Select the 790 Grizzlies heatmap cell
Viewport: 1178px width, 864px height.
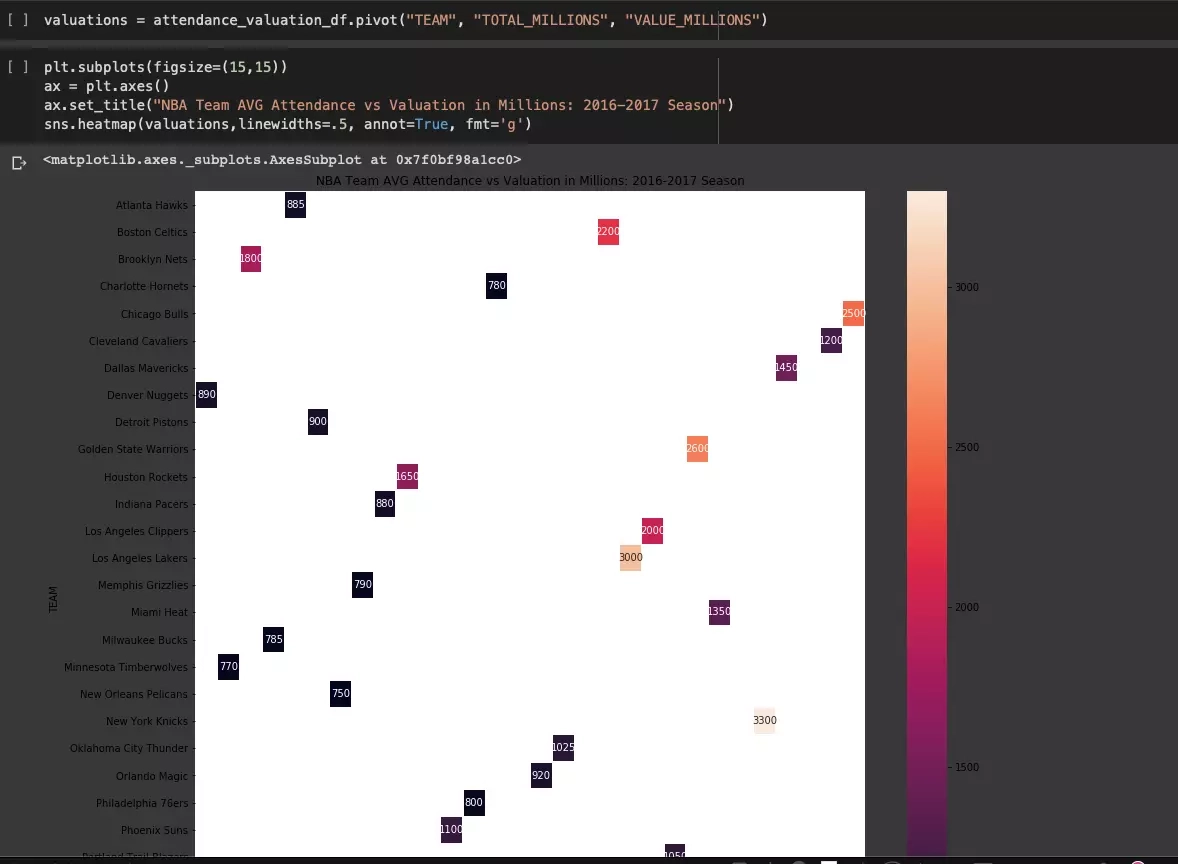coord(362,585)
